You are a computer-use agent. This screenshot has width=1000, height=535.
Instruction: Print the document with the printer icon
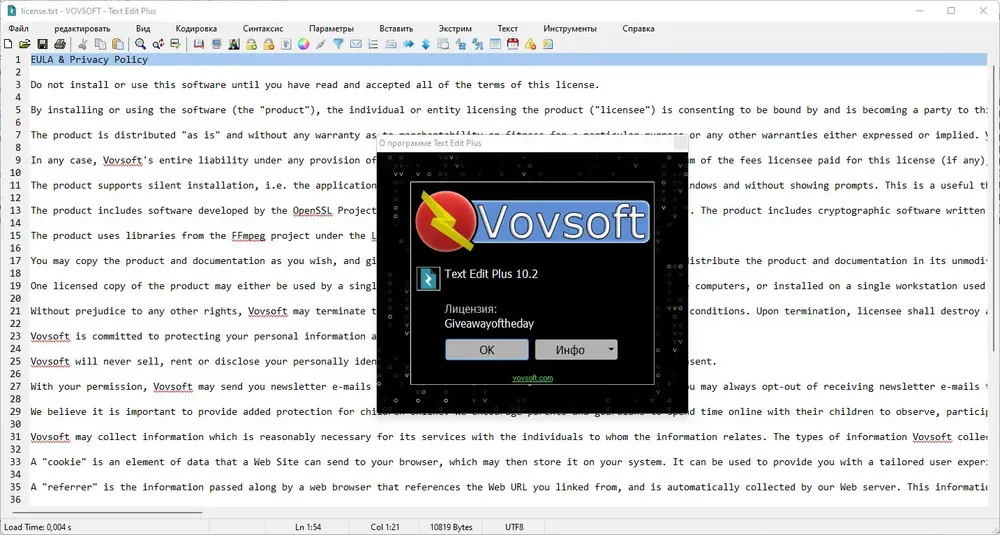pyautogui.click(x=60, y=44)
